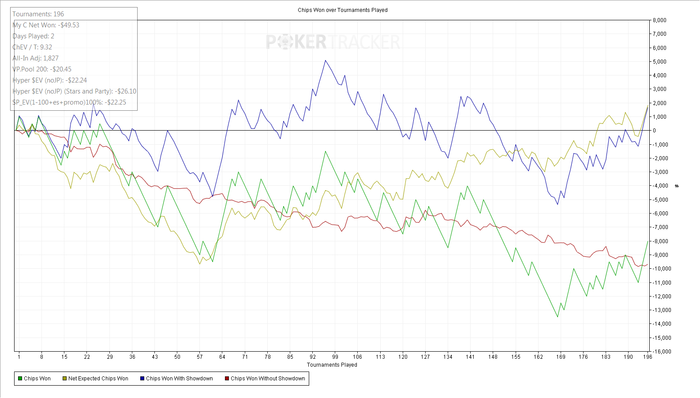
Task: Click the 'VP.Pool 200: -$20.45' stat
Action: [42, 69]
